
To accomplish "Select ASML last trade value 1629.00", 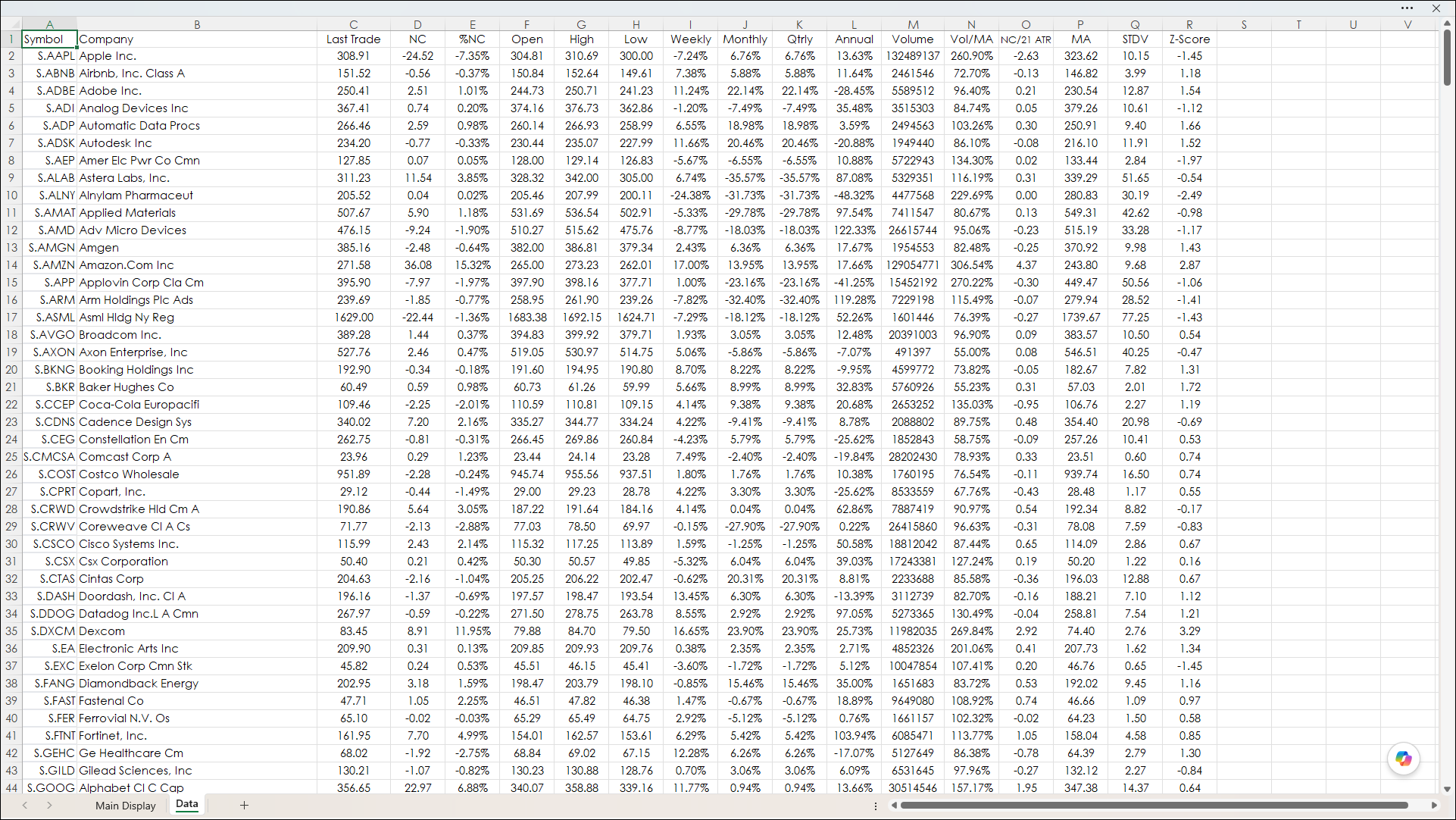I will [354, 318].
